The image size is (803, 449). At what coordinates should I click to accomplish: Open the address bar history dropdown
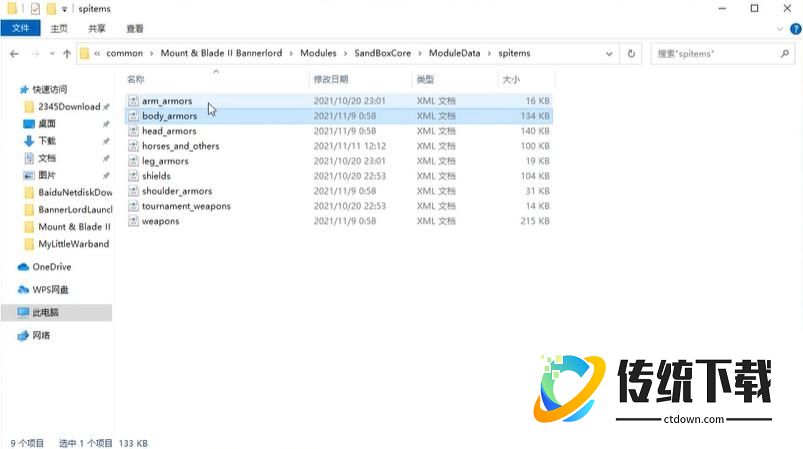pyautogui.click(x=609, y=53)
